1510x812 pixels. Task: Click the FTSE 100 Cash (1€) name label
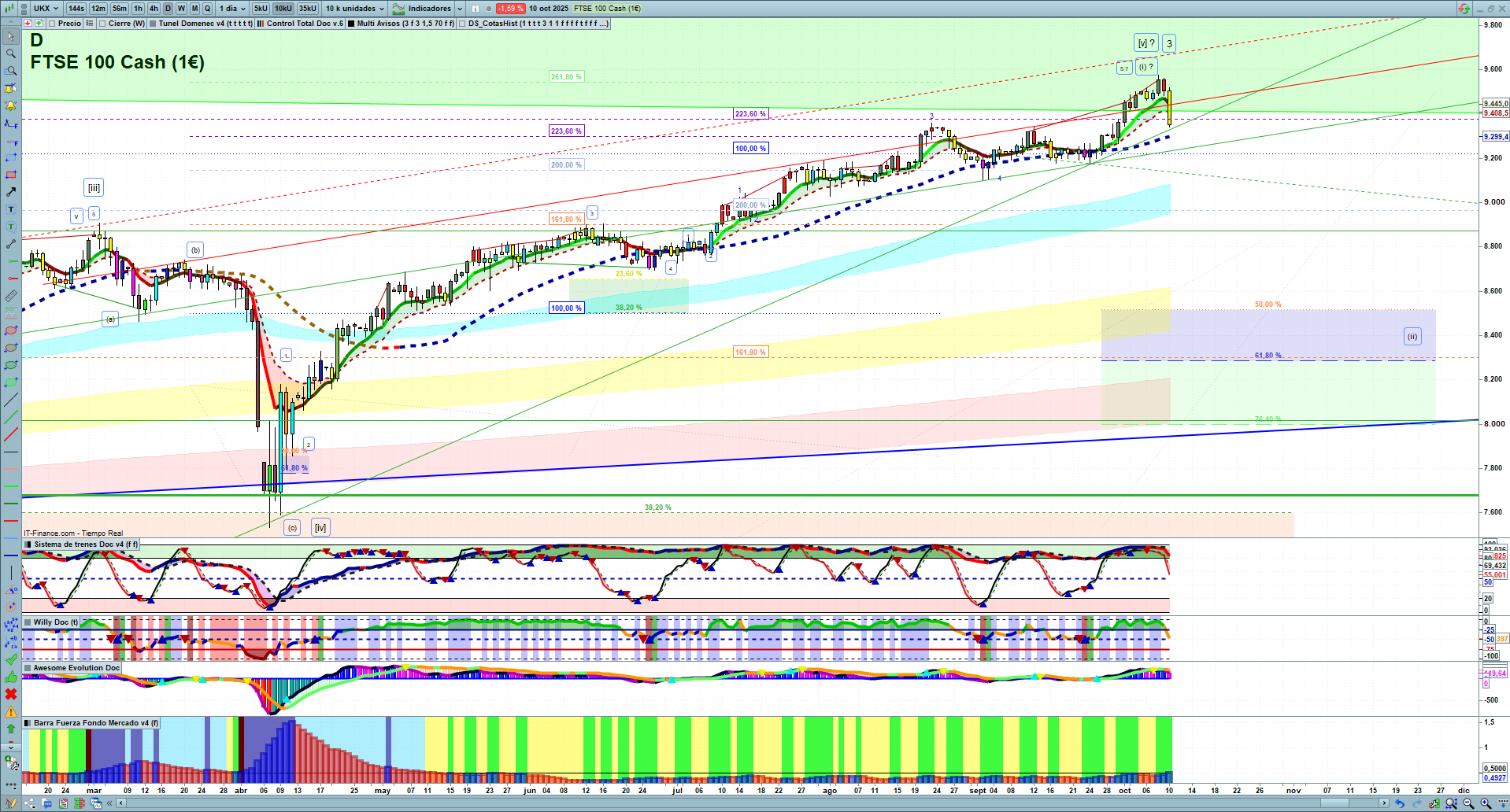coord(607,9)
